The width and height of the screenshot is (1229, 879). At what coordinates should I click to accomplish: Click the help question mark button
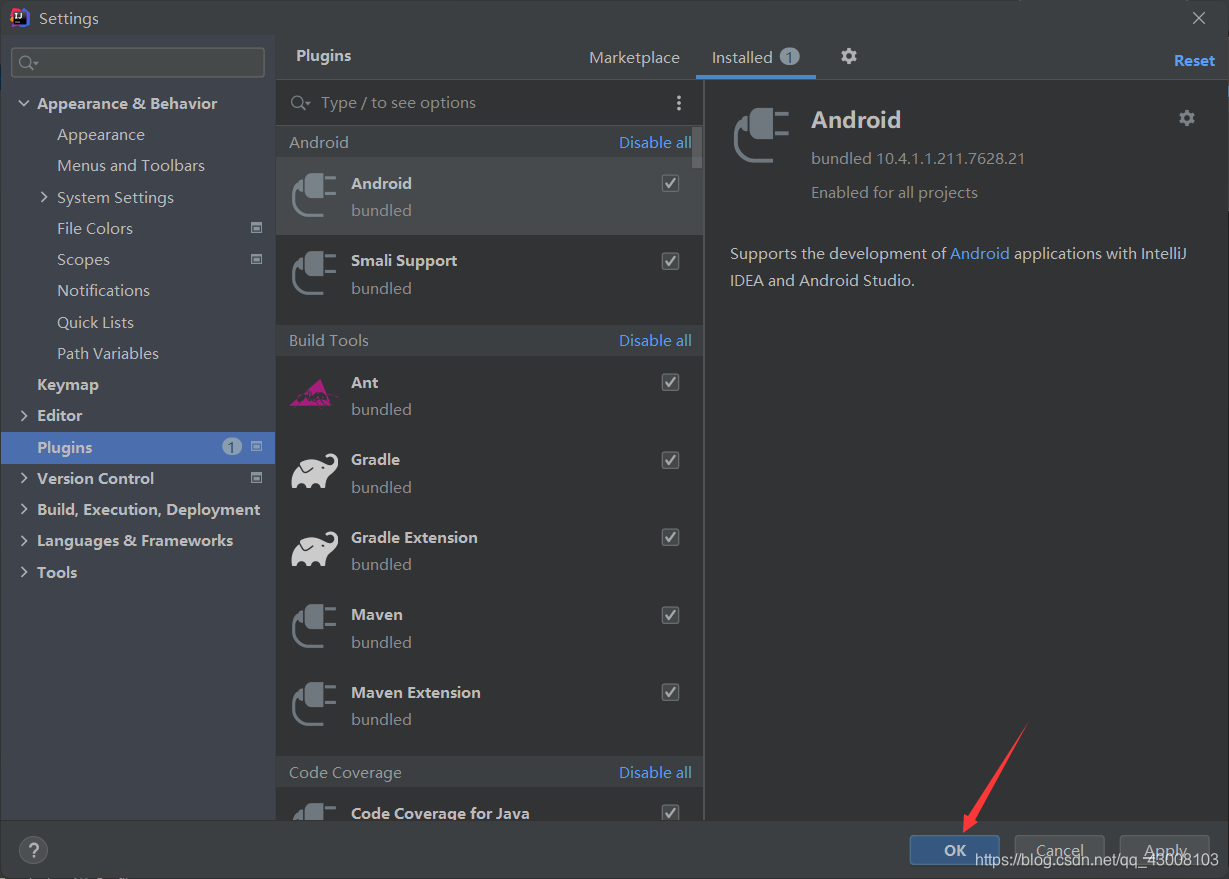34,851
